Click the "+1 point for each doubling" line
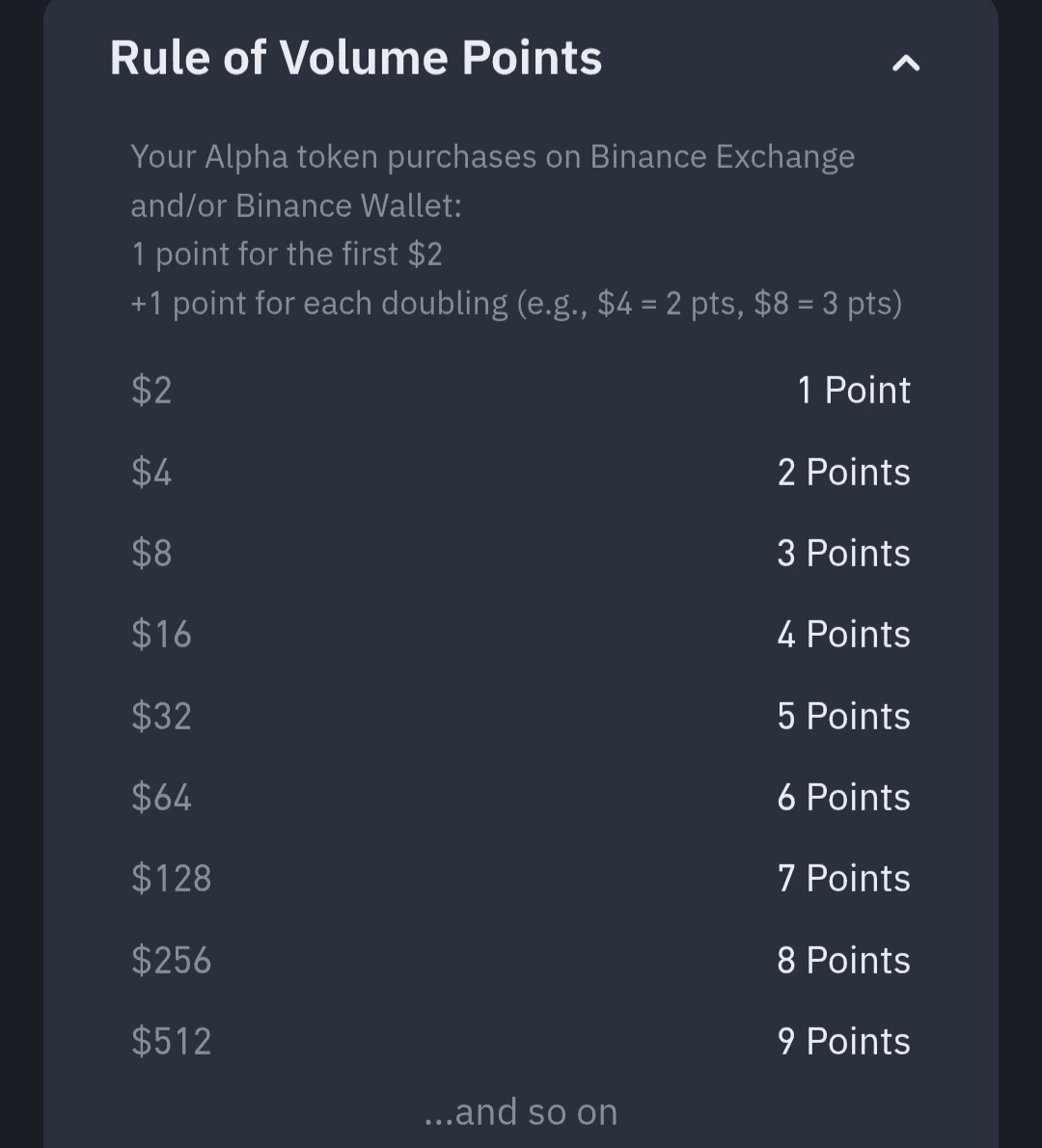This screenshot has height=1148, width=1042. tap(516, 304)
